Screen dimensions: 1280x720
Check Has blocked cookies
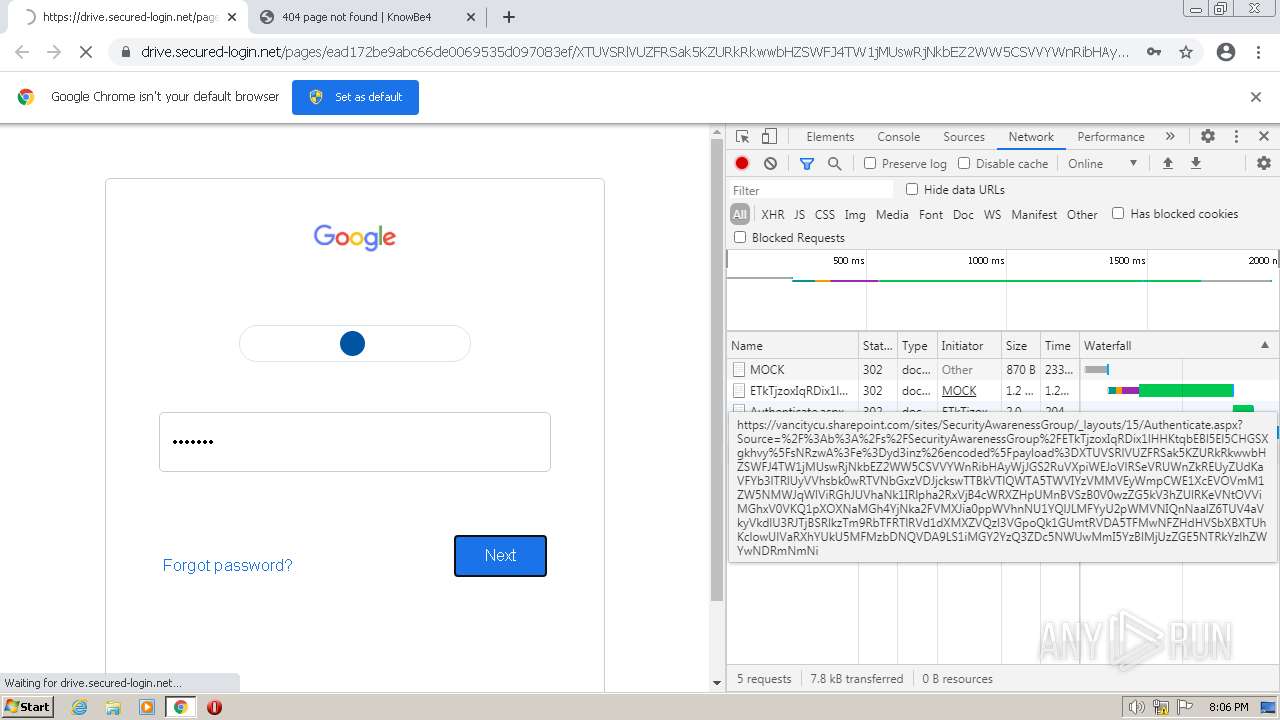[1118, 213]
